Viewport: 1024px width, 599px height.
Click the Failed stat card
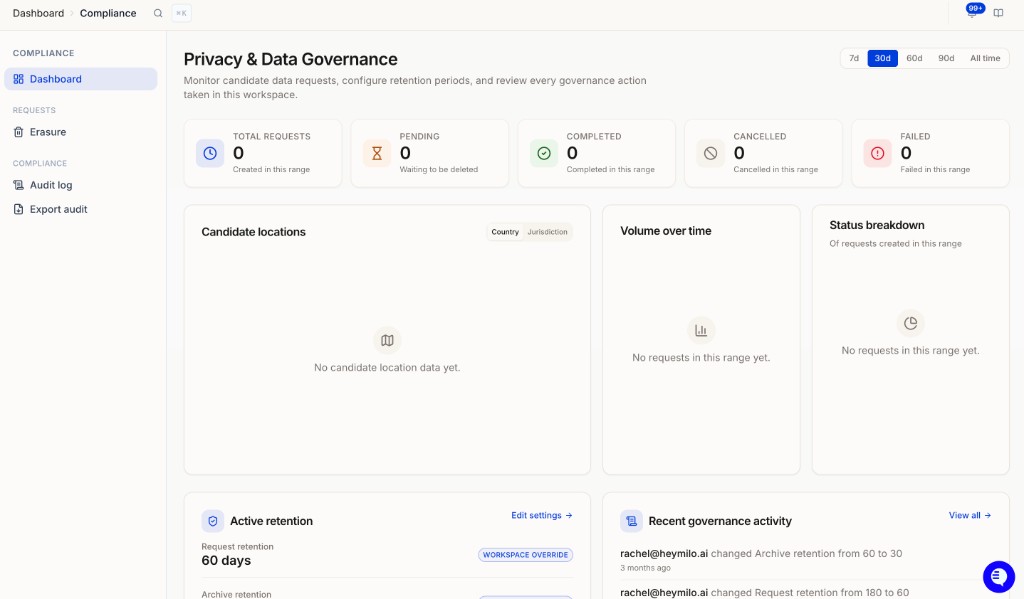click(x=931, y=154)
